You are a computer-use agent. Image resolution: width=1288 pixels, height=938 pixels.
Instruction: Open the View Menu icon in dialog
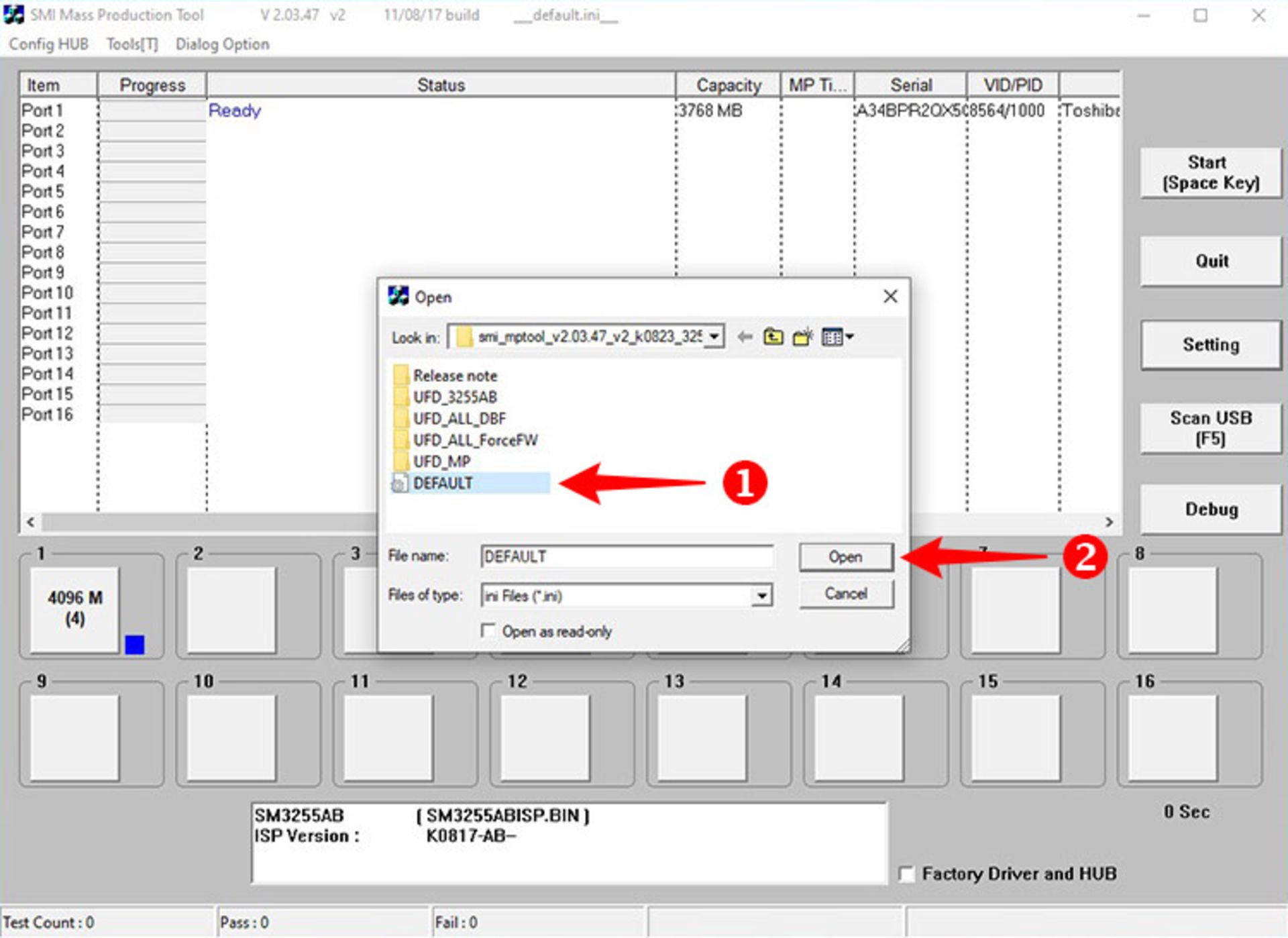click(837, 337)
